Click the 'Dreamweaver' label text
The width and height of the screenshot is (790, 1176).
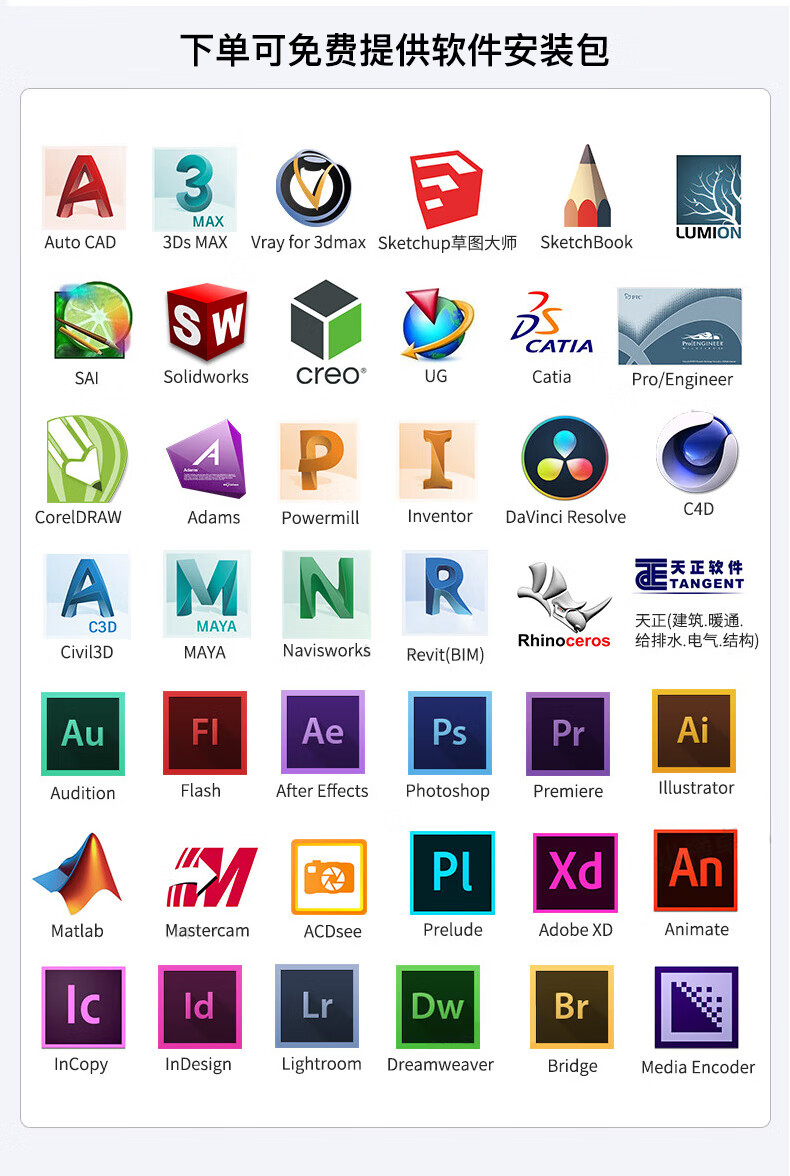coord(440,1064)
